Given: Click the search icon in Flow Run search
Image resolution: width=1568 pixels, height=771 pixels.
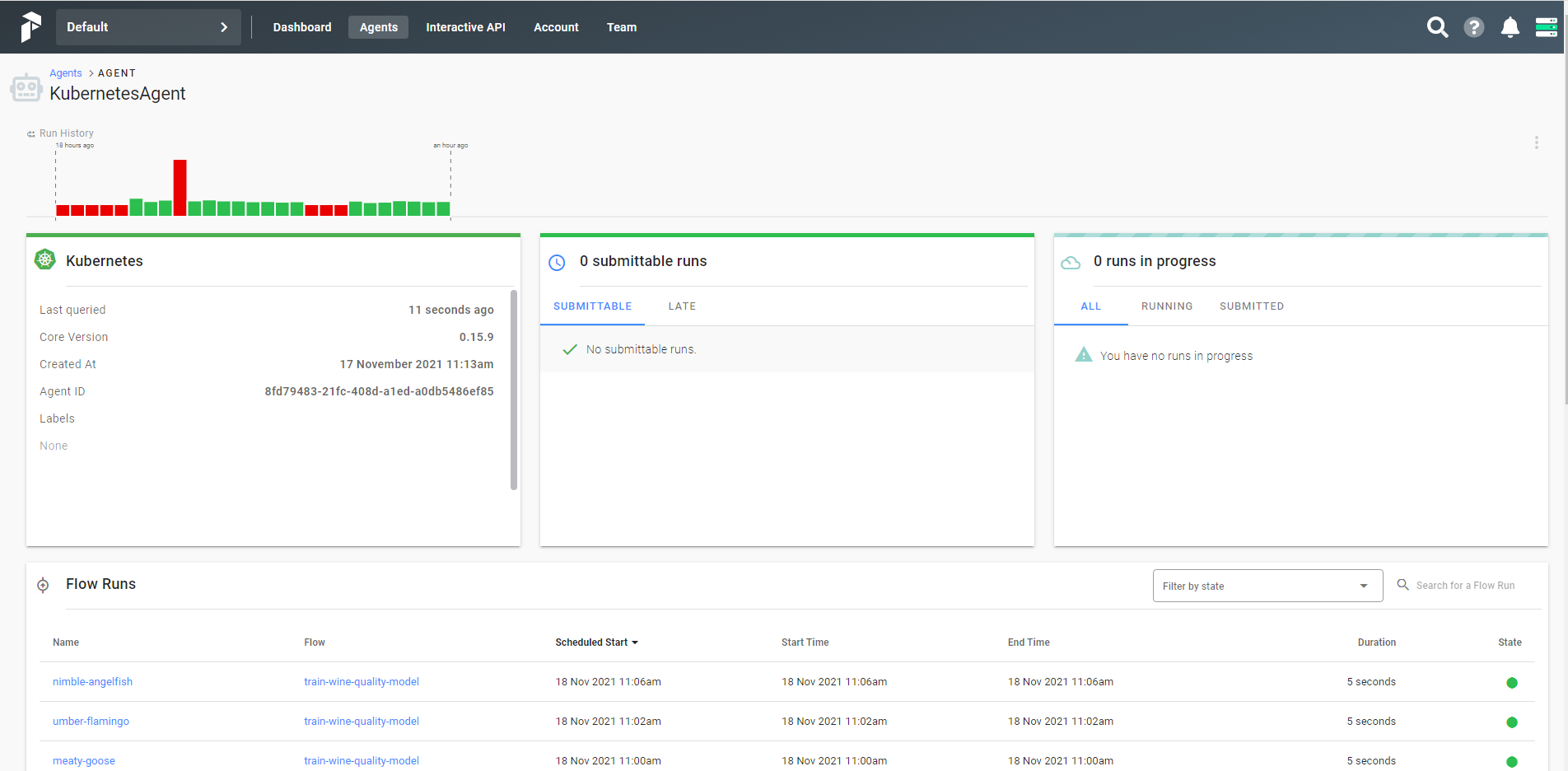Looking at the screenshot, I should (x=1402, y=585).
